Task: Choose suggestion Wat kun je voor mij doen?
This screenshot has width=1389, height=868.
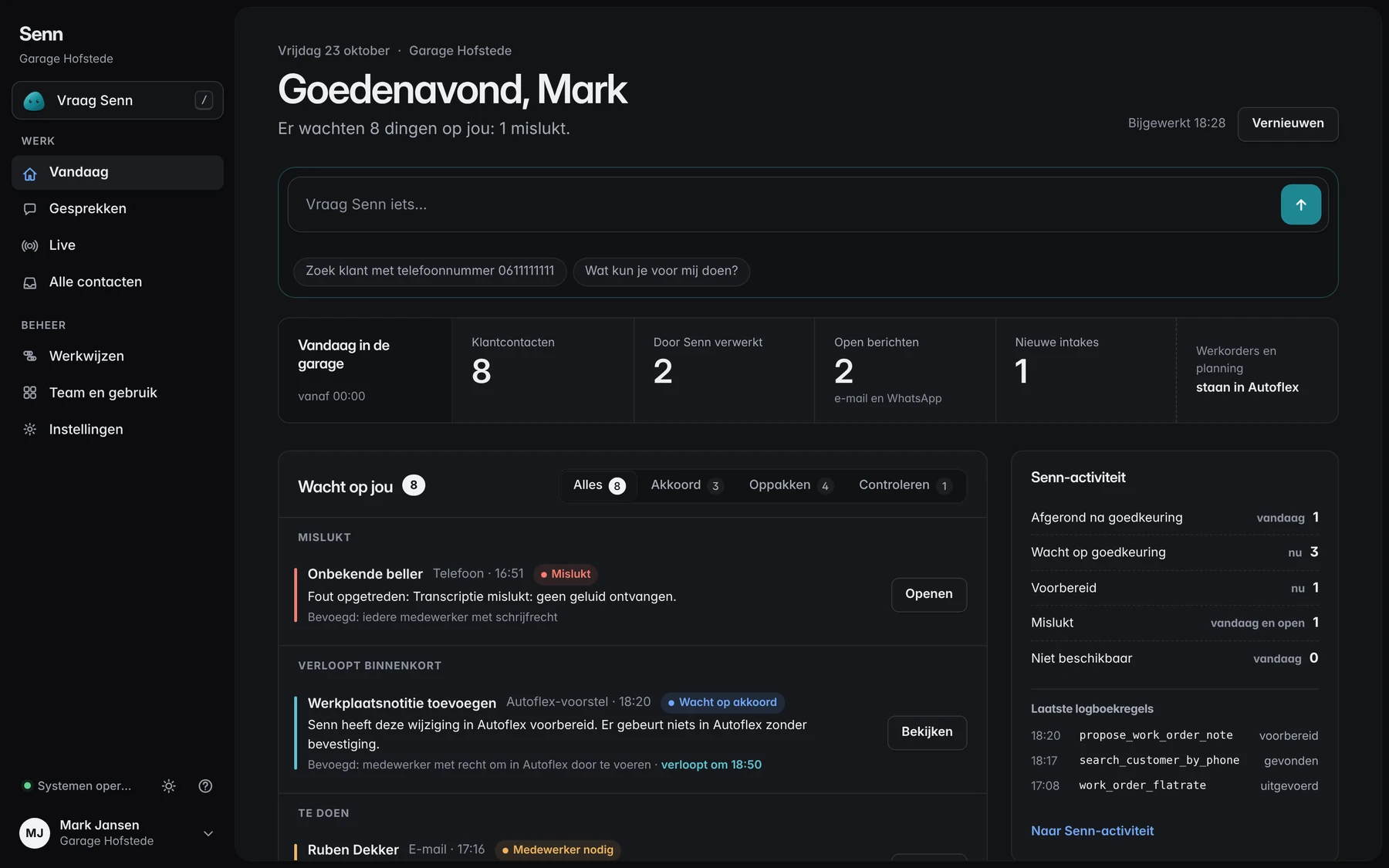Action: 661,271
